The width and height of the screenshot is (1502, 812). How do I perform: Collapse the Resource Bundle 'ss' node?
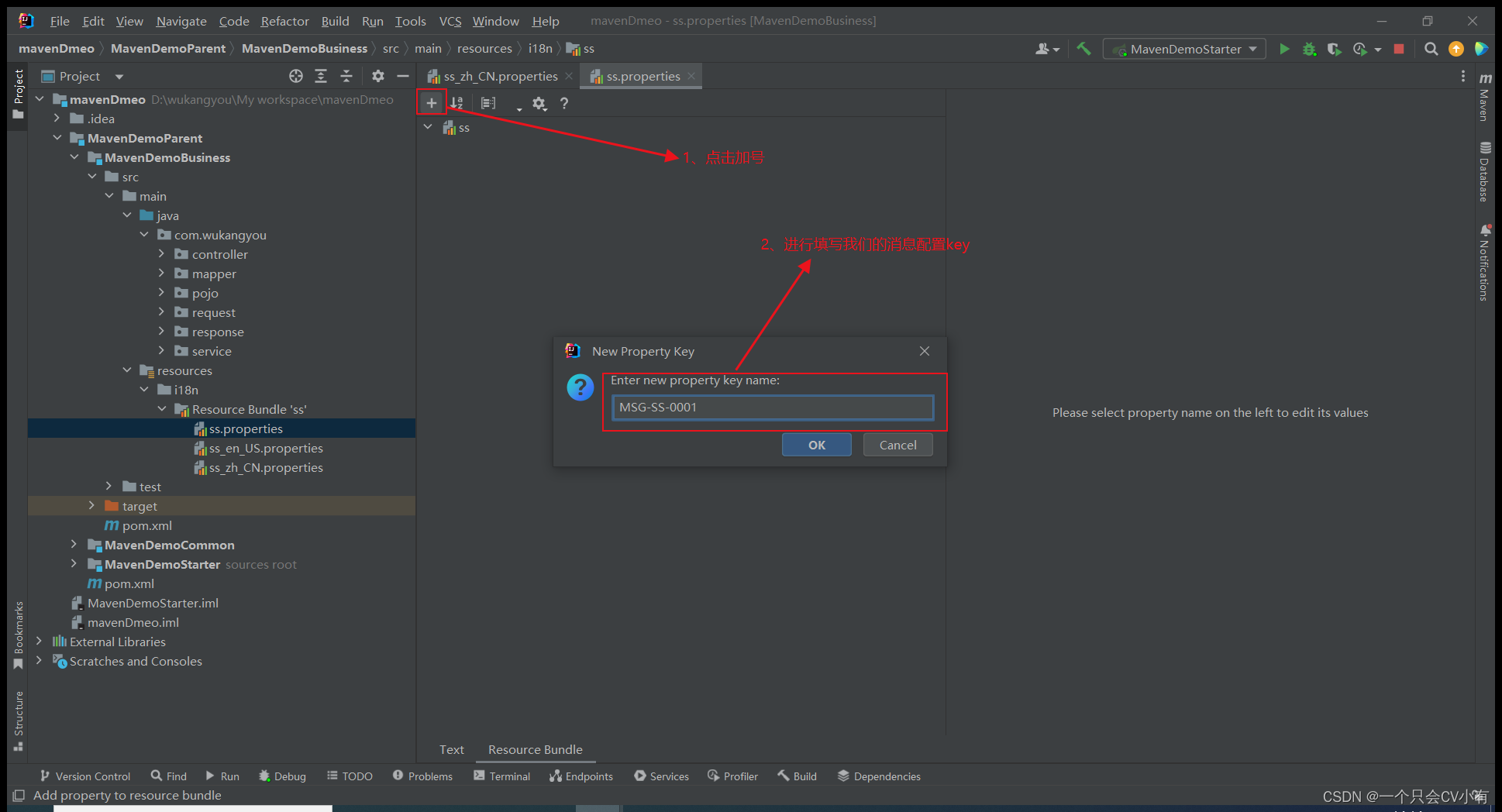pos(161,408)
